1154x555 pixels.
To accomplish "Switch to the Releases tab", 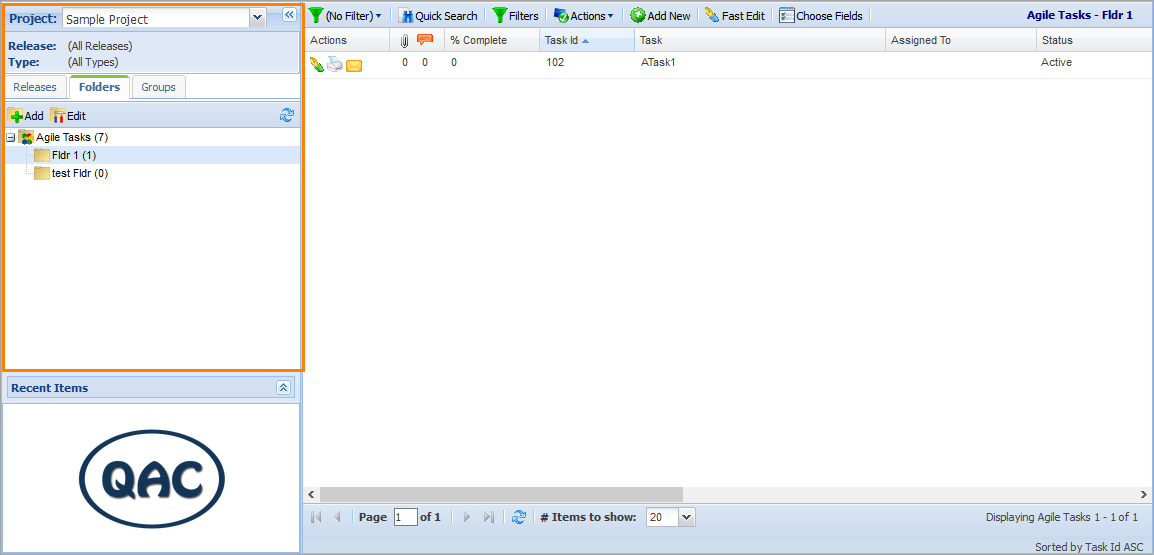I will click(x=35, y=87).
